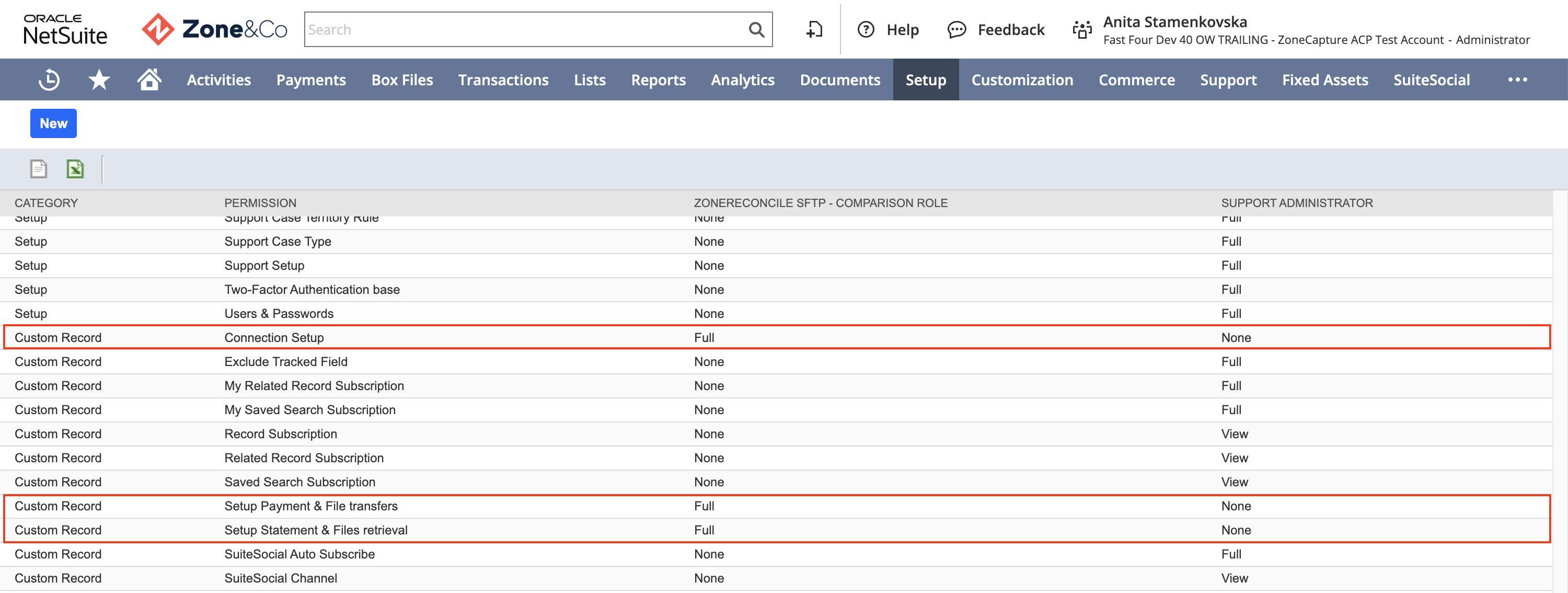Click the Help question mark icon
This screenshot has width=1568, height=593.
tap(866, 29)
